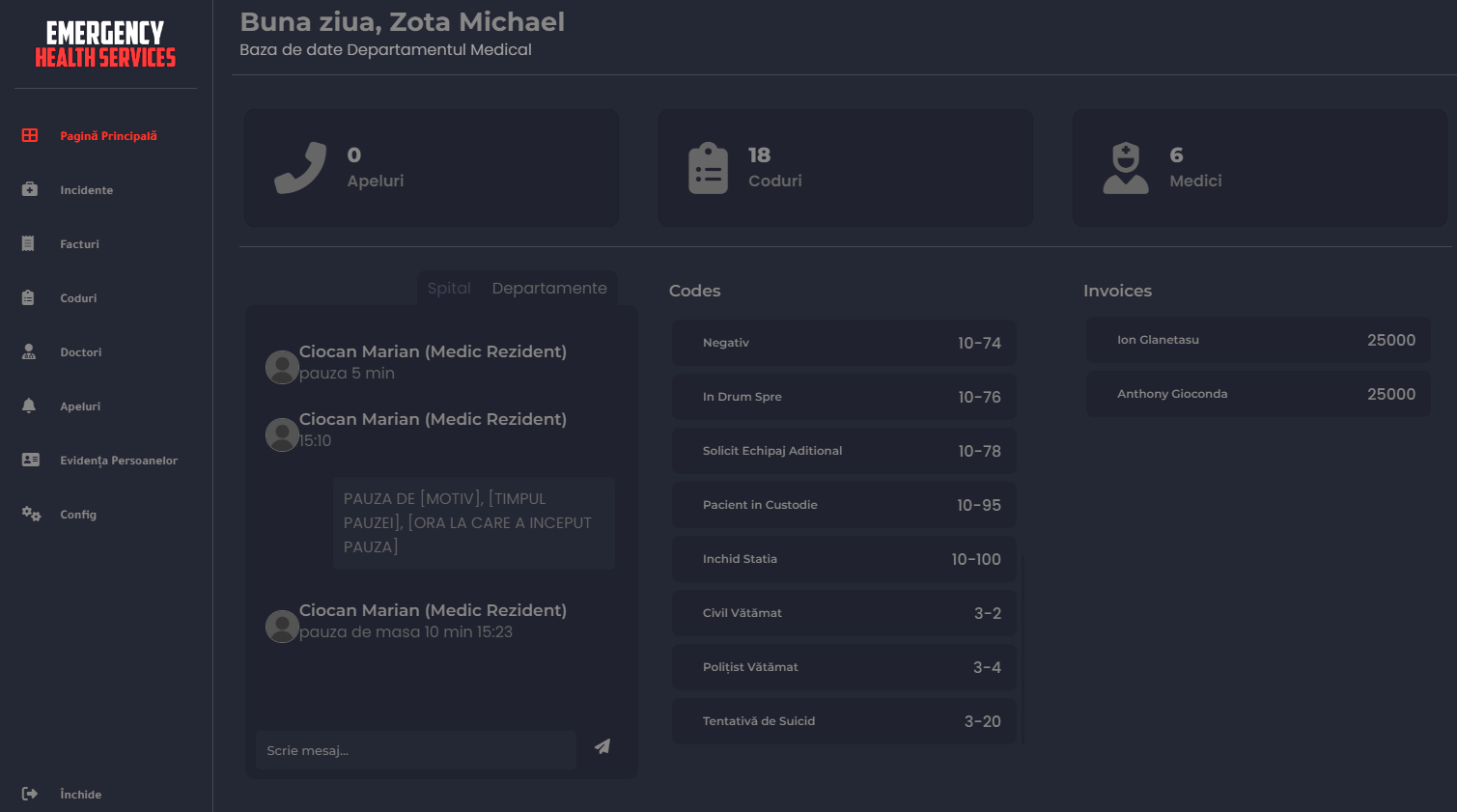Focus the Scrie mesaj input field
Viewport: 1457px width, 812px height.
416,750
